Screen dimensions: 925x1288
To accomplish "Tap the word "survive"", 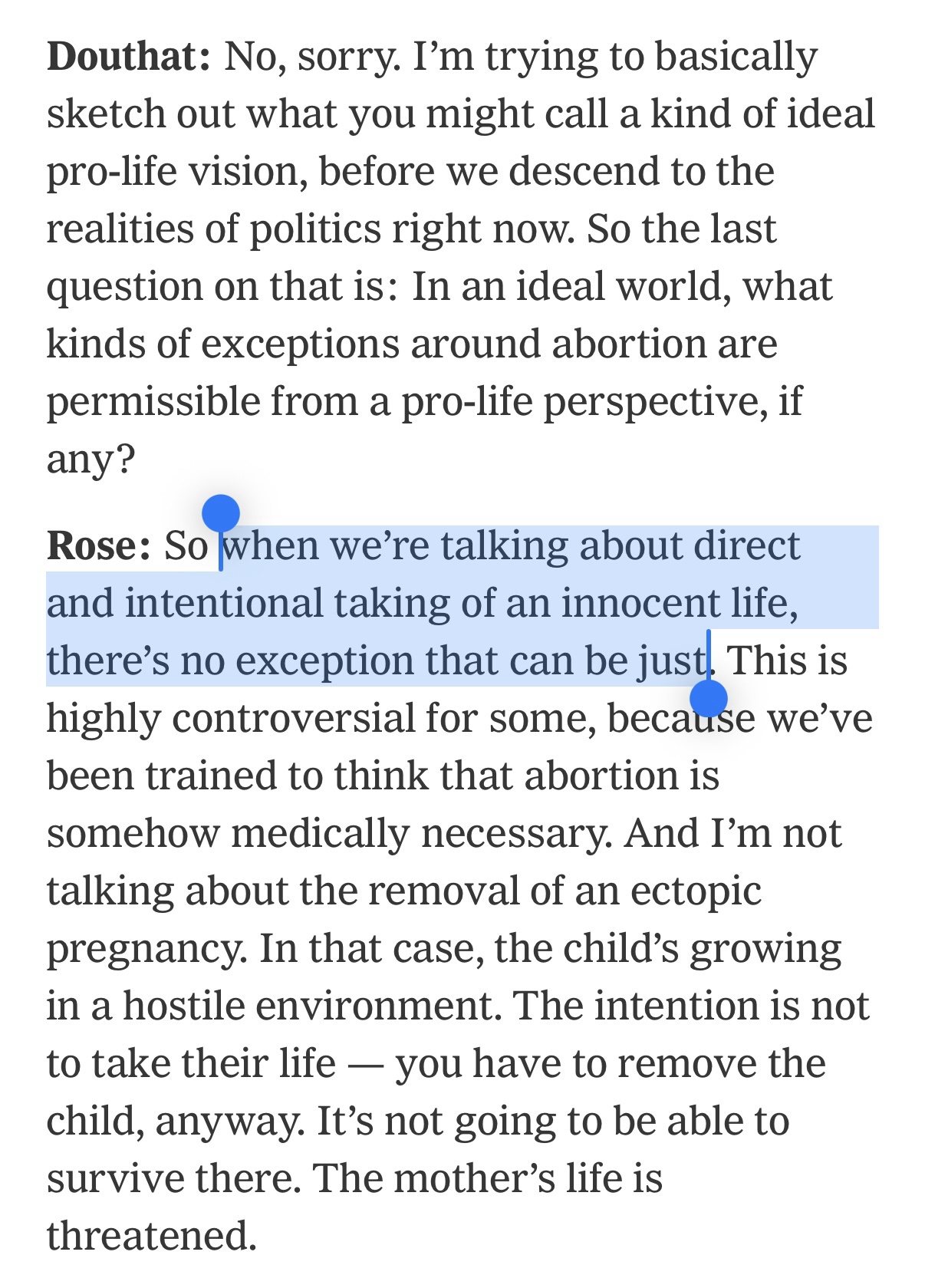I will click(x=114, y=1178).
